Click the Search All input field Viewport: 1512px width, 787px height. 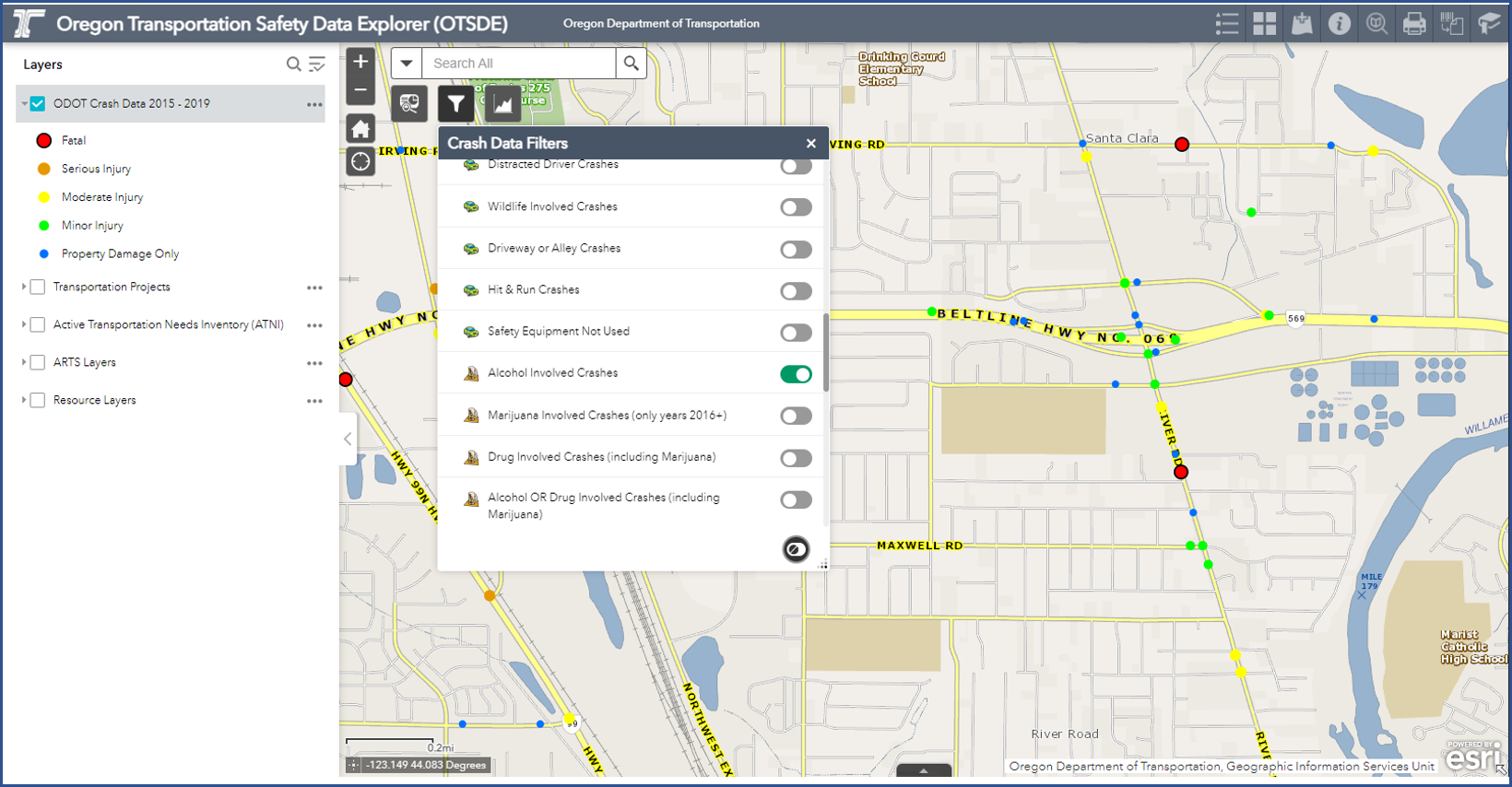click(x=519, y=63)
